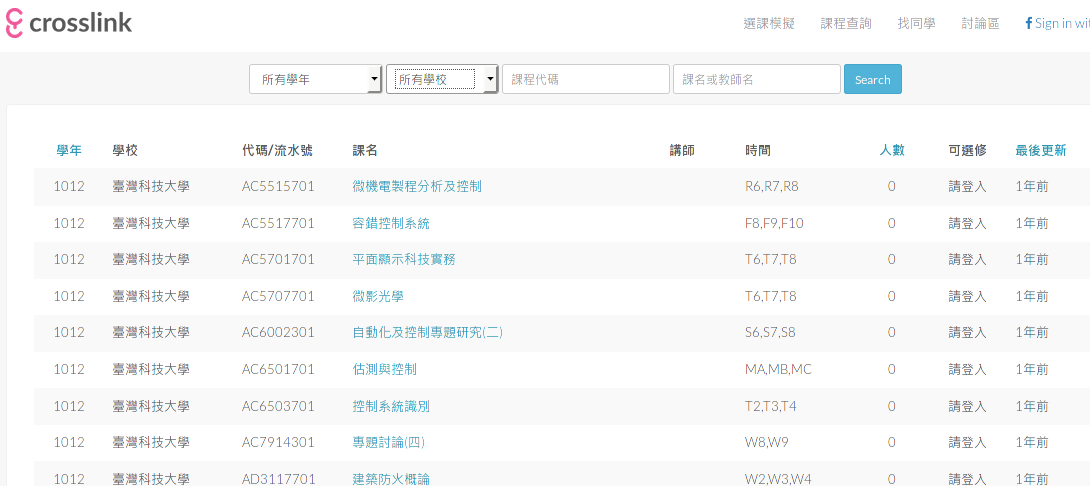This screenshot has width=1090, height=486.
Task: Open course 自動化及控制專題研究(二)
Action: 428,332
